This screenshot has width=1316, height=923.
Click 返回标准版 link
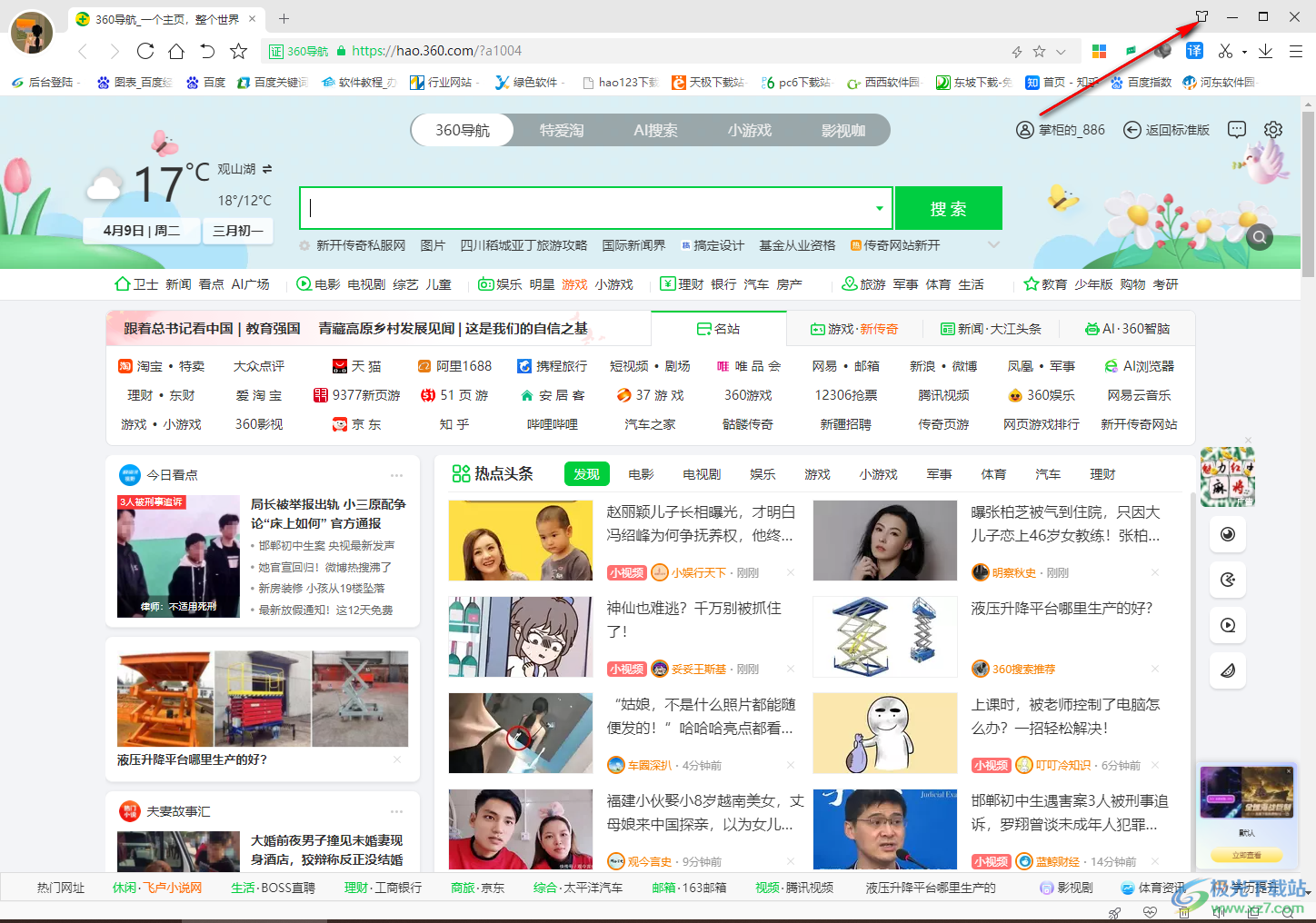[1167, 130]
